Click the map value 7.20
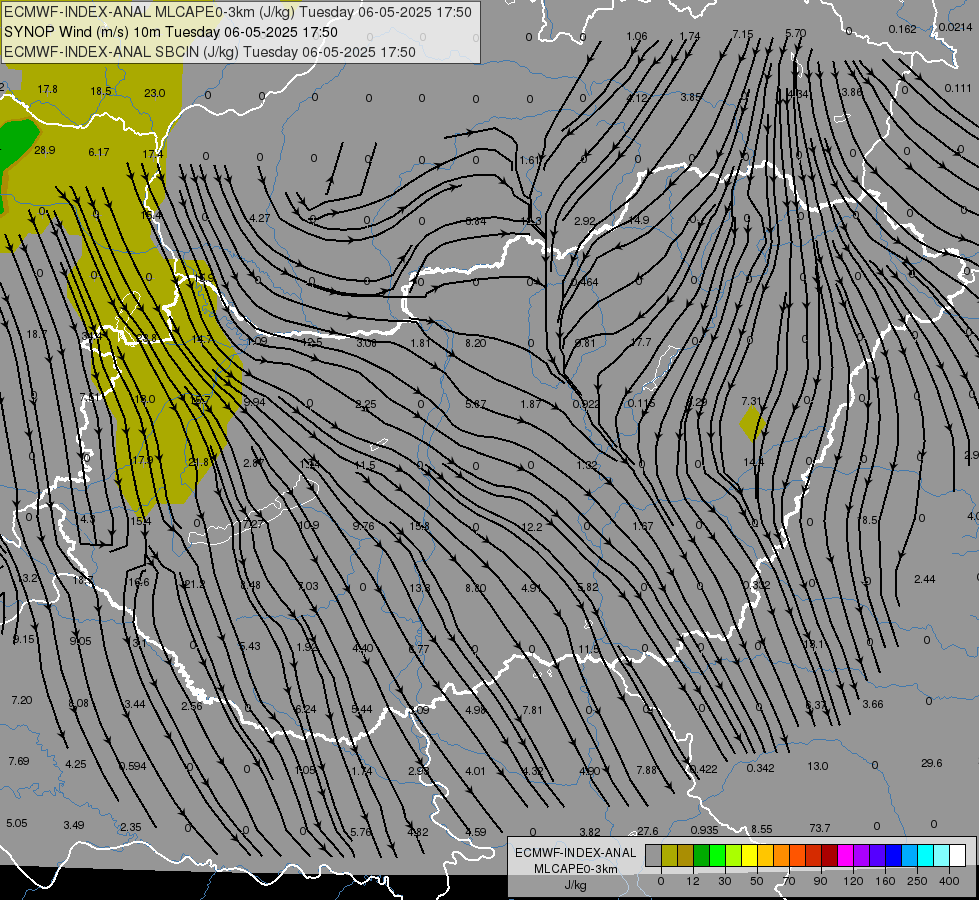The height and width of the screenshot is (900, 979). pos(21,700)
